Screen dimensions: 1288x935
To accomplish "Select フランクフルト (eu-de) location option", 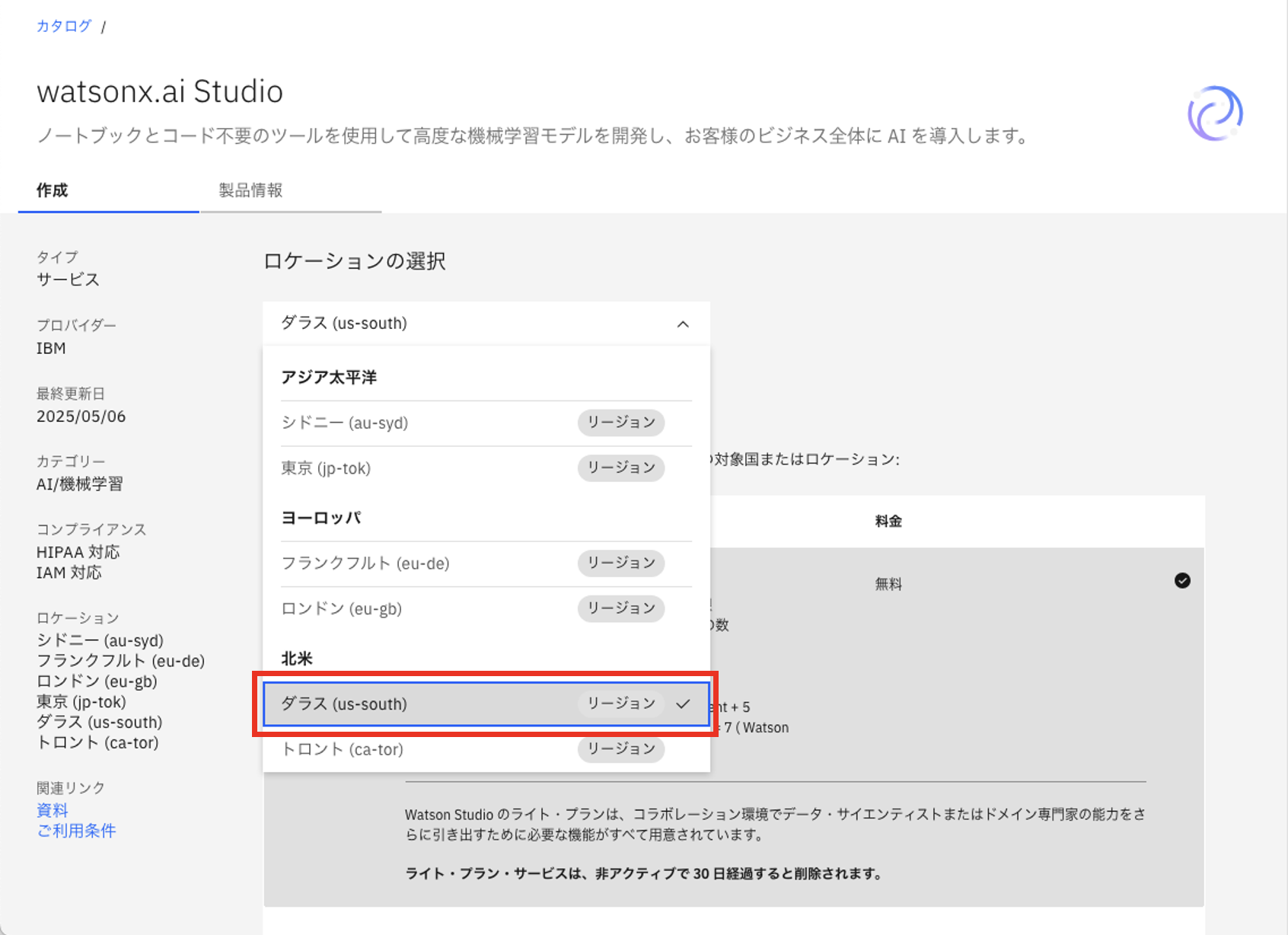I will click(365, 563).
